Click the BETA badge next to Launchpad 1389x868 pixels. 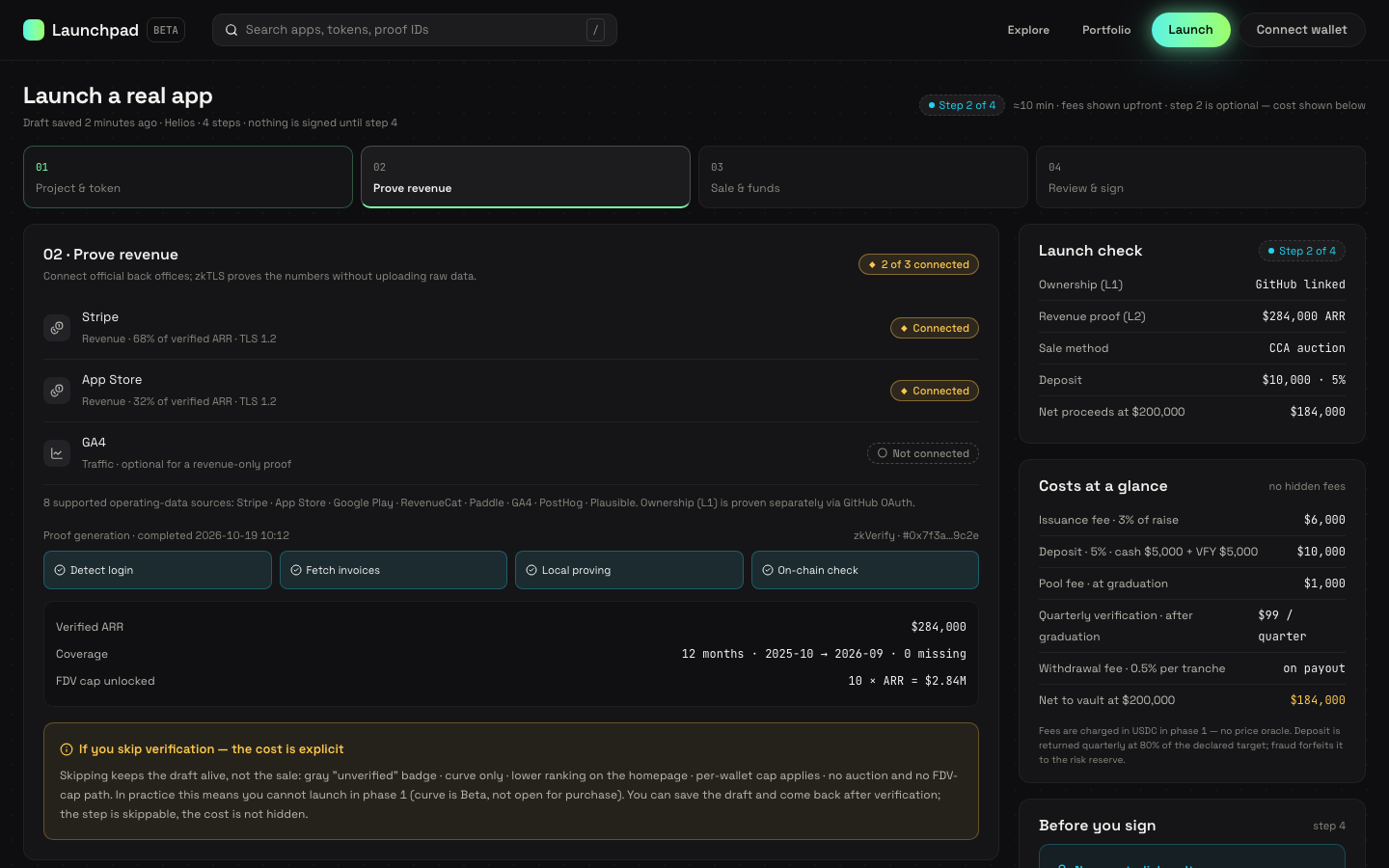[166, 30]
